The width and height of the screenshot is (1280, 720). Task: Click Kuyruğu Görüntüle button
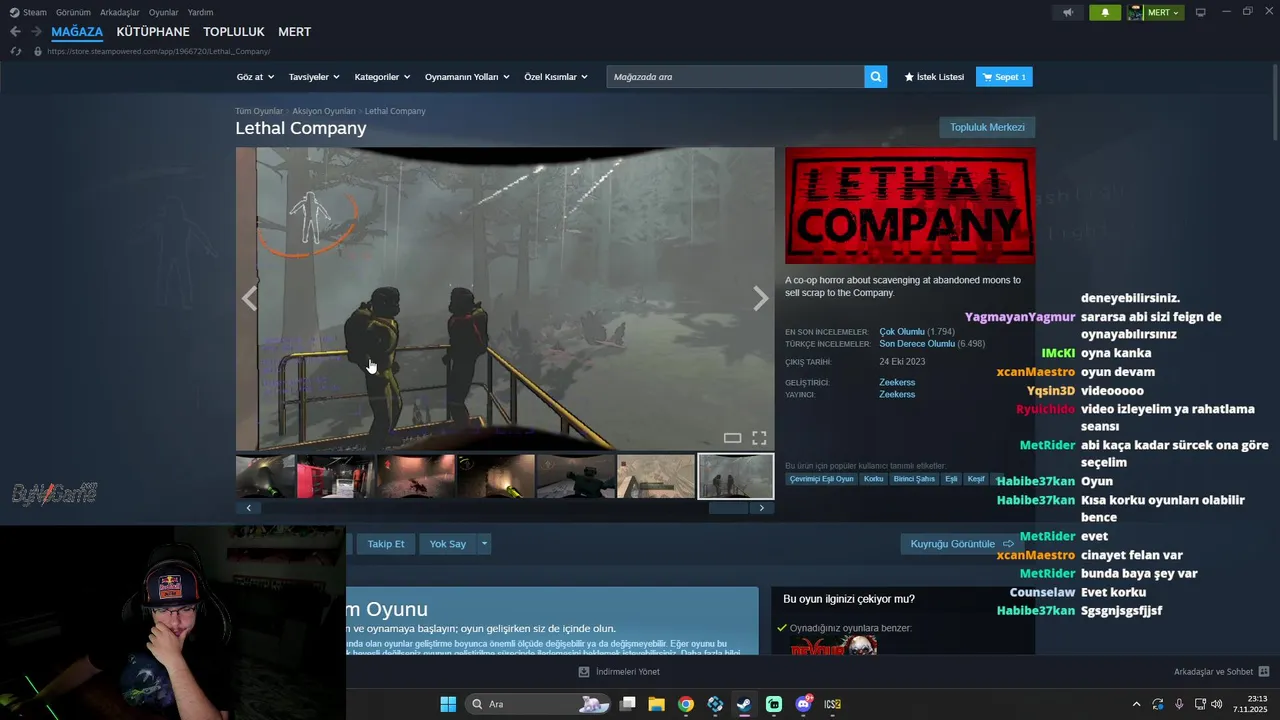tap(961, 544)
